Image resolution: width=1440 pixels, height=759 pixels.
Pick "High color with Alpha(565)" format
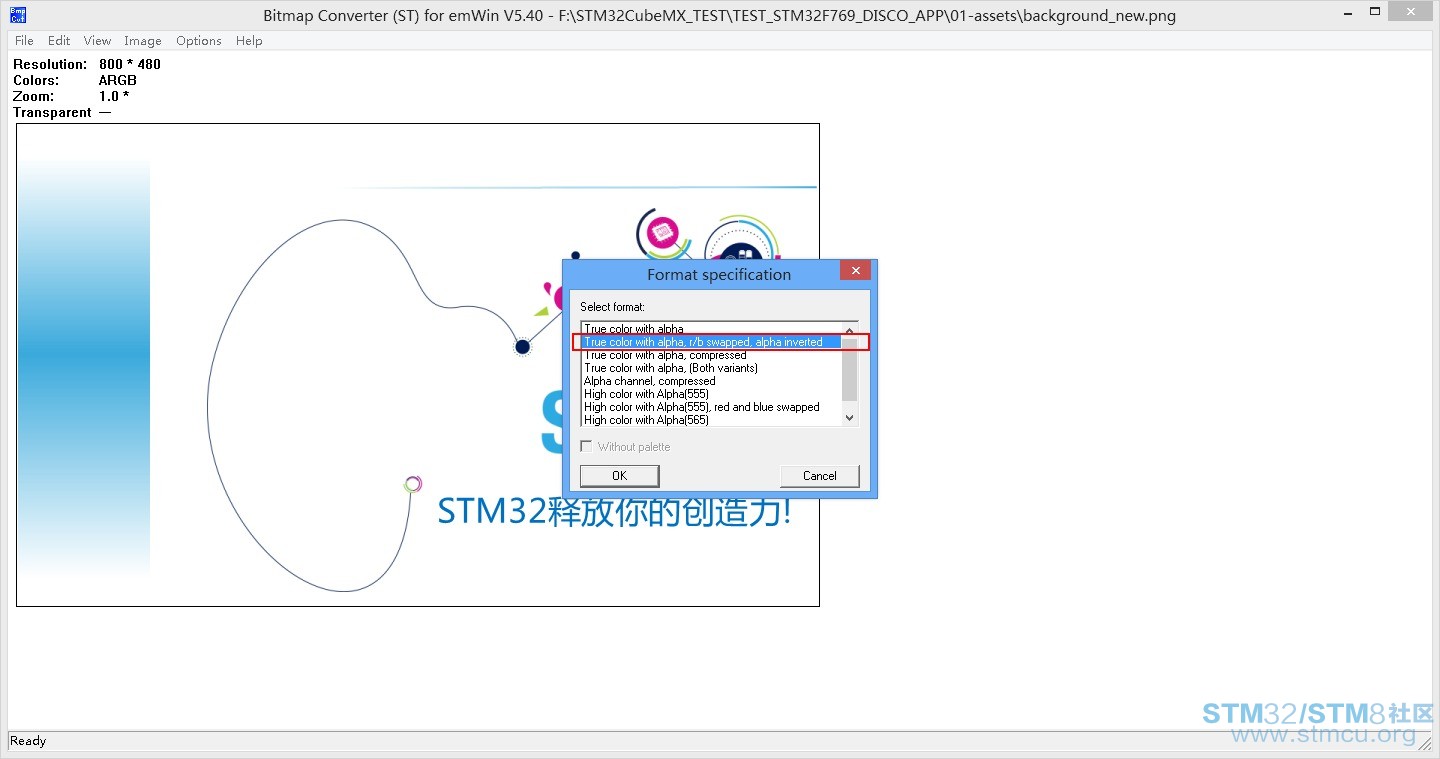coord(646,420)
